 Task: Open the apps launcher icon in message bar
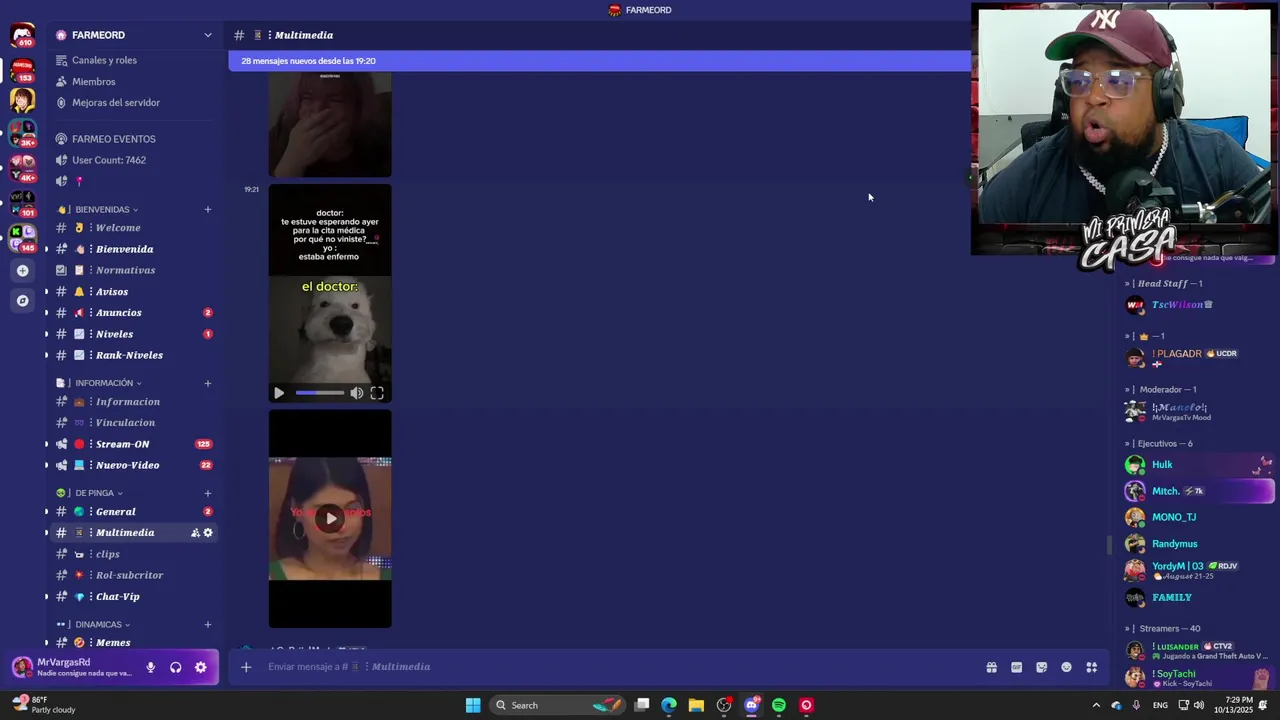1092,667
